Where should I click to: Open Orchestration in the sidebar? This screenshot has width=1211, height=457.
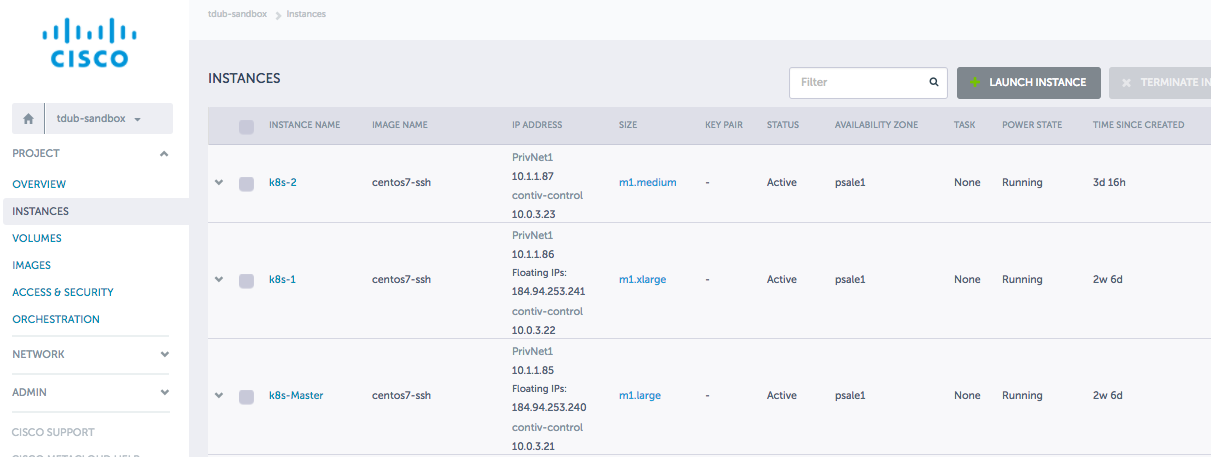pyautogui.click(x=56, y=319)
